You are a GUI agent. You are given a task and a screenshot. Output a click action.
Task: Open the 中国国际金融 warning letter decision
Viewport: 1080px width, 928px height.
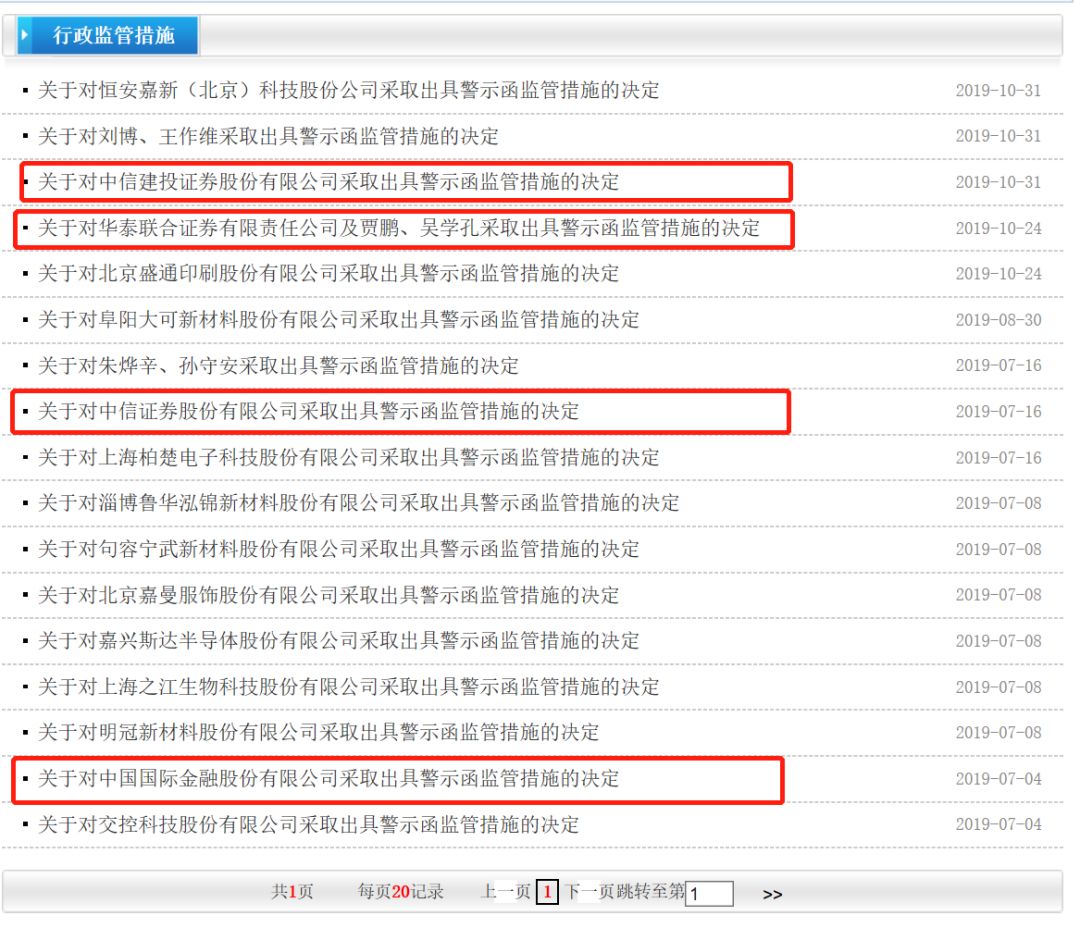(328, 778)
